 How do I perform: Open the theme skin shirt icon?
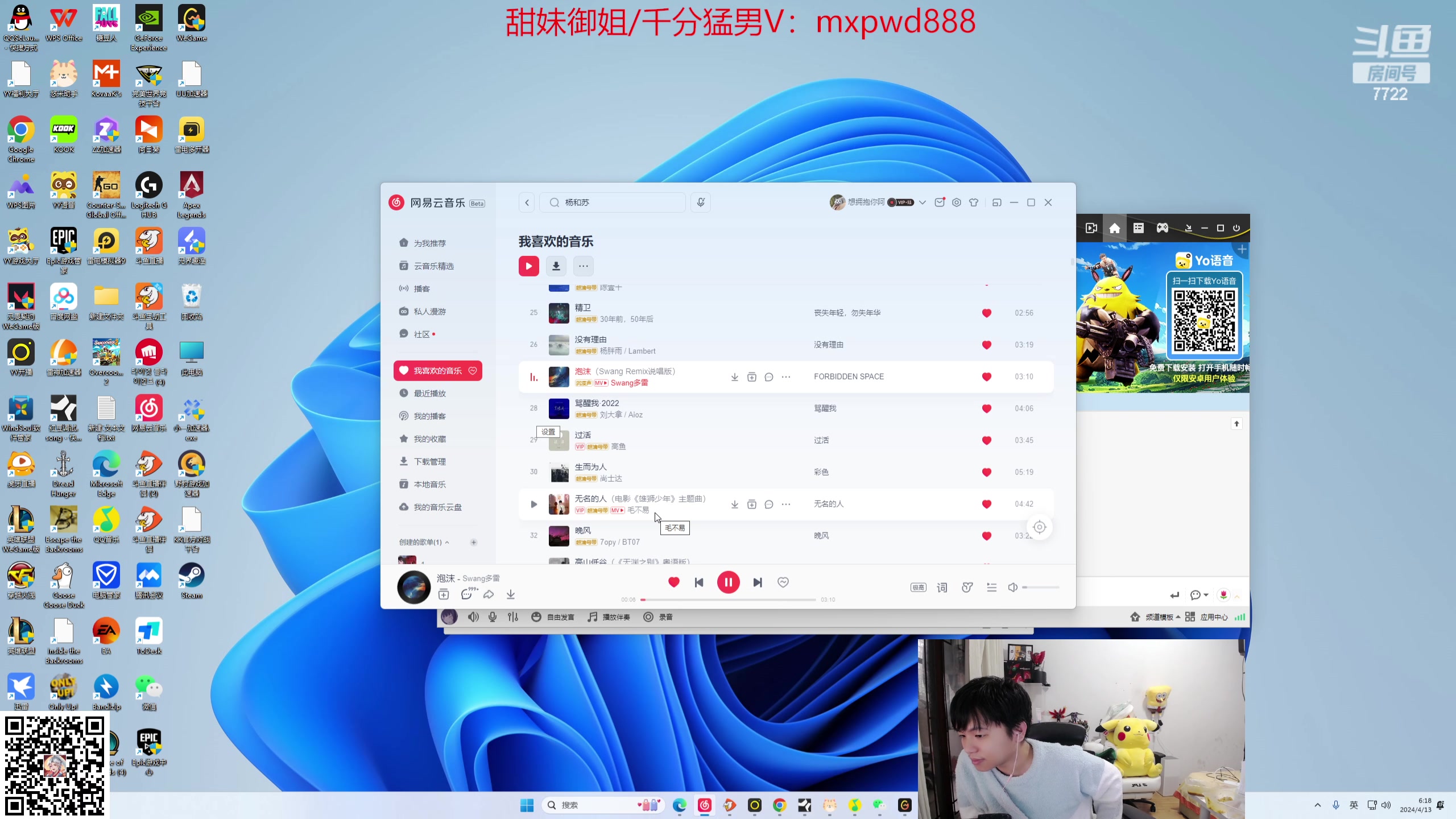pyautogui.click(x=973, y=202)
